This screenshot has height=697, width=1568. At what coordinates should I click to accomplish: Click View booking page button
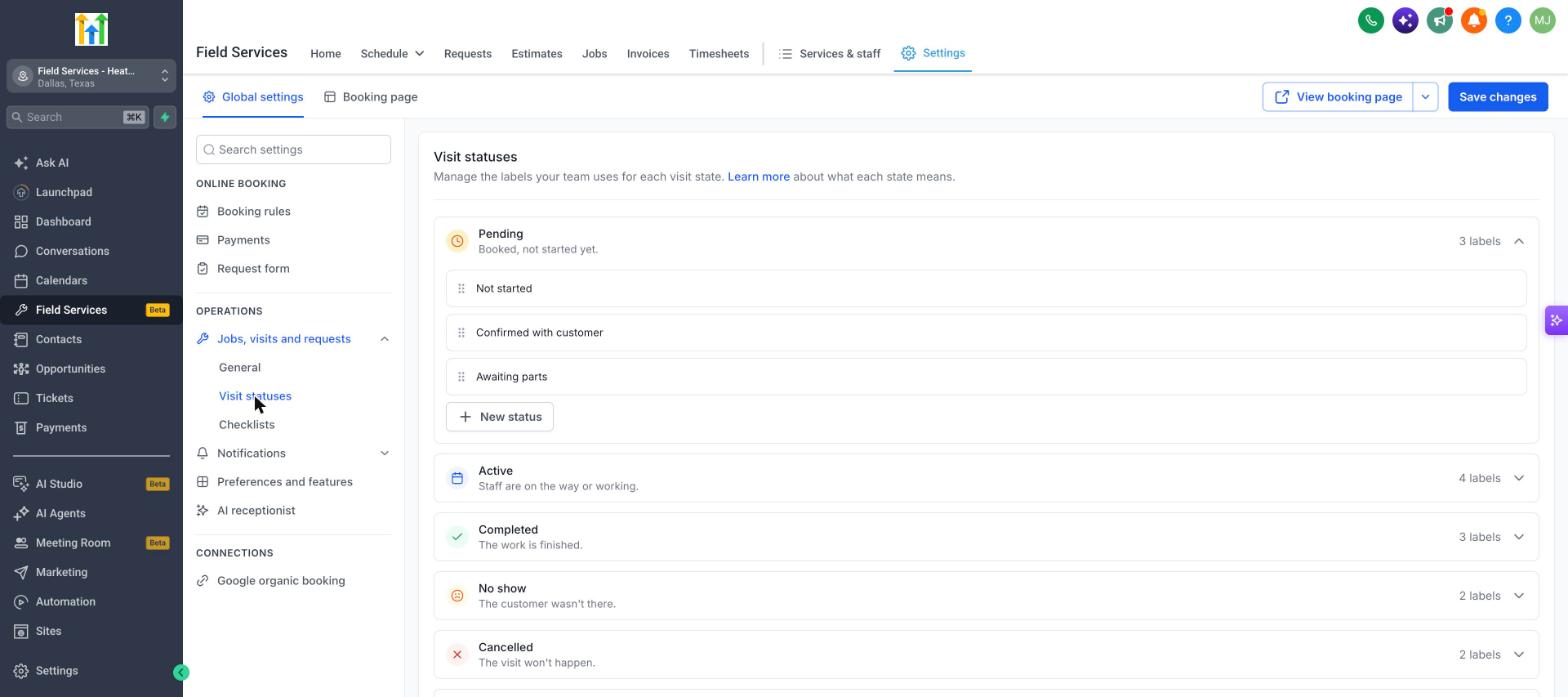click(x=1338, y=97)
